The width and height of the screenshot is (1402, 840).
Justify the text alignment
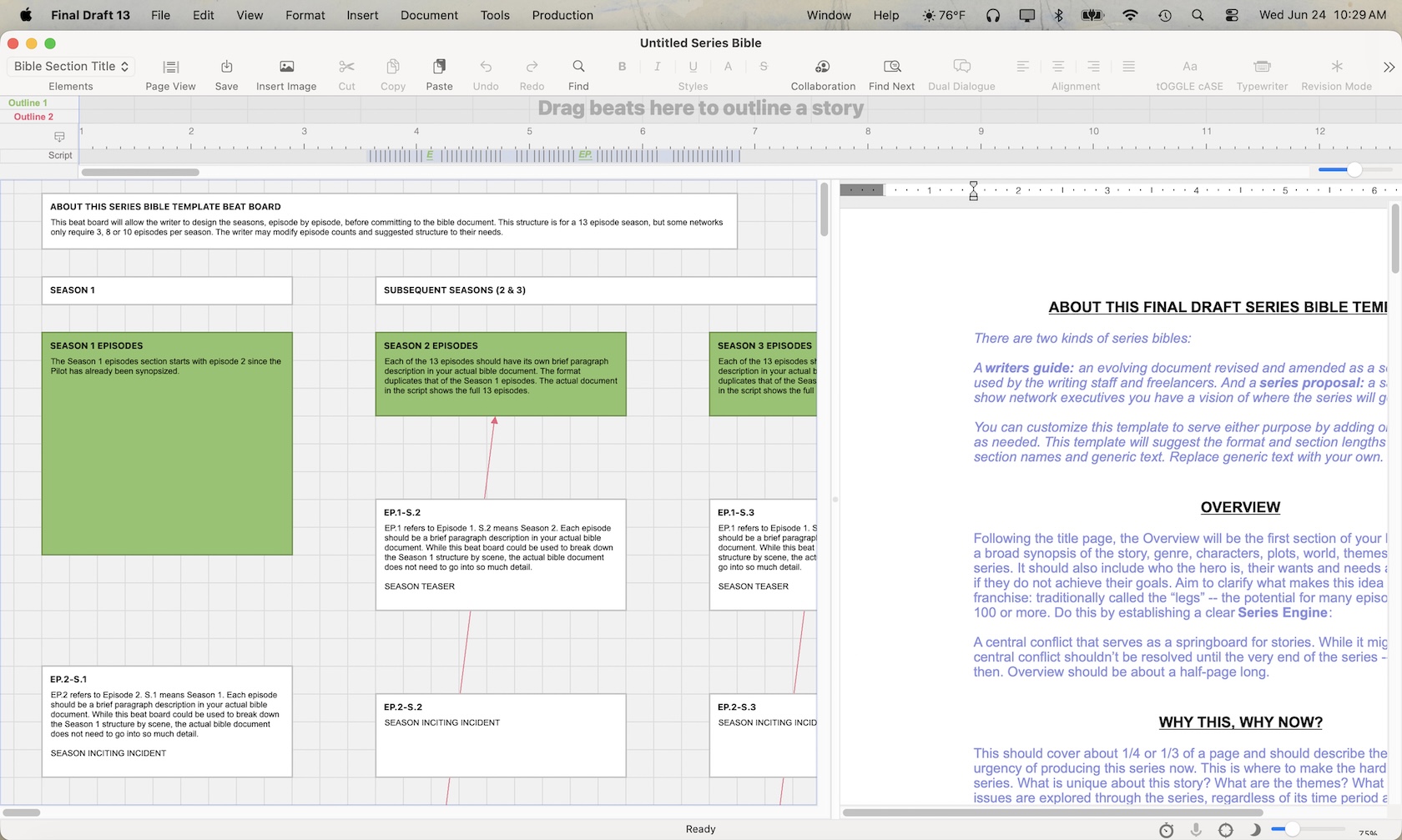1128,67
